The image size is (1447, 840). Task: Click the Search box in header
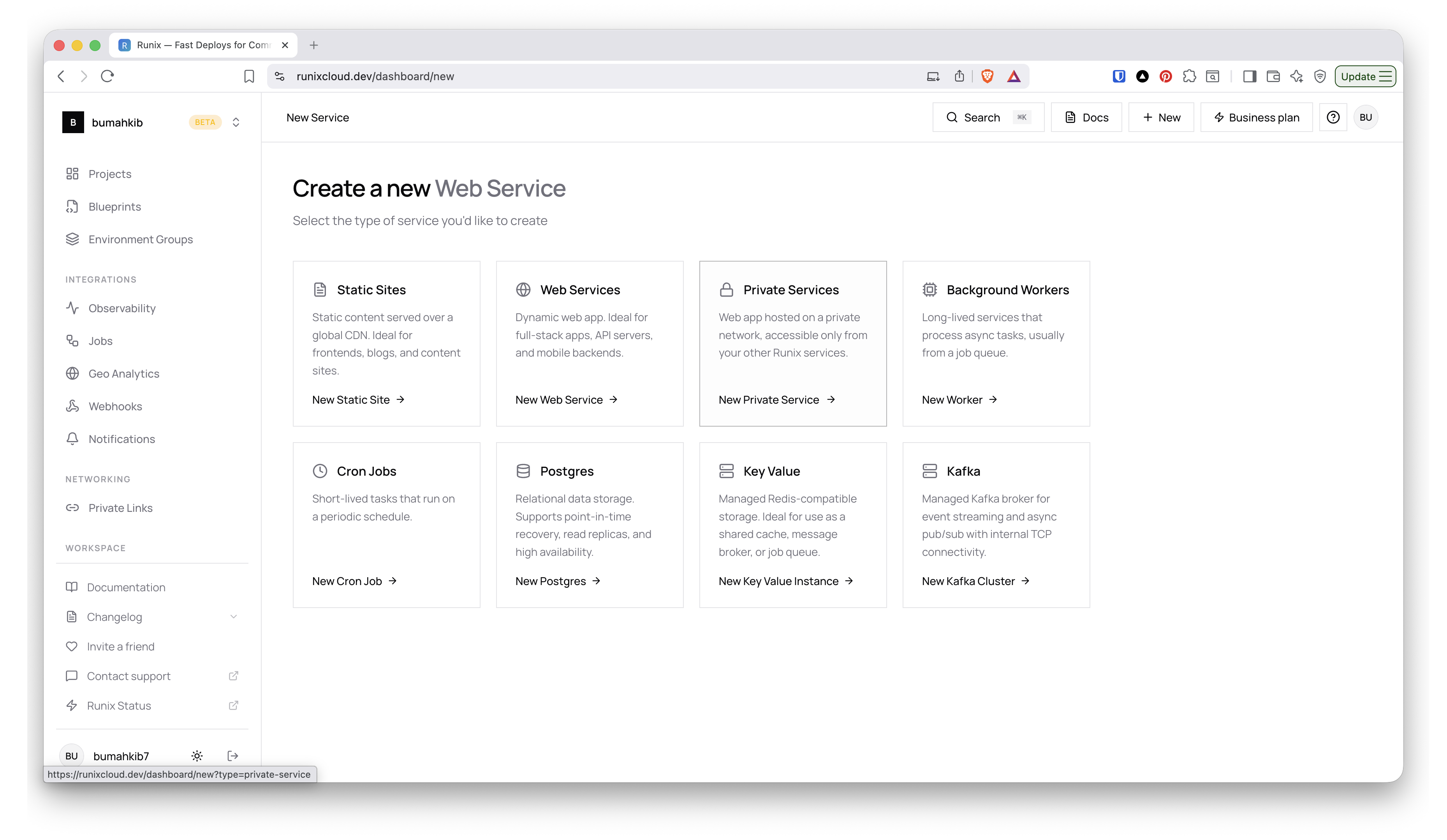click(x=988, y=118)
